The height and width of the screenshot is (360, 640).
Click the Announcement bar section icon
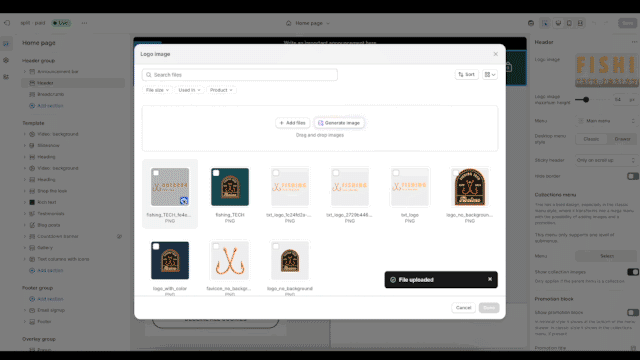[x=32, y=71]
